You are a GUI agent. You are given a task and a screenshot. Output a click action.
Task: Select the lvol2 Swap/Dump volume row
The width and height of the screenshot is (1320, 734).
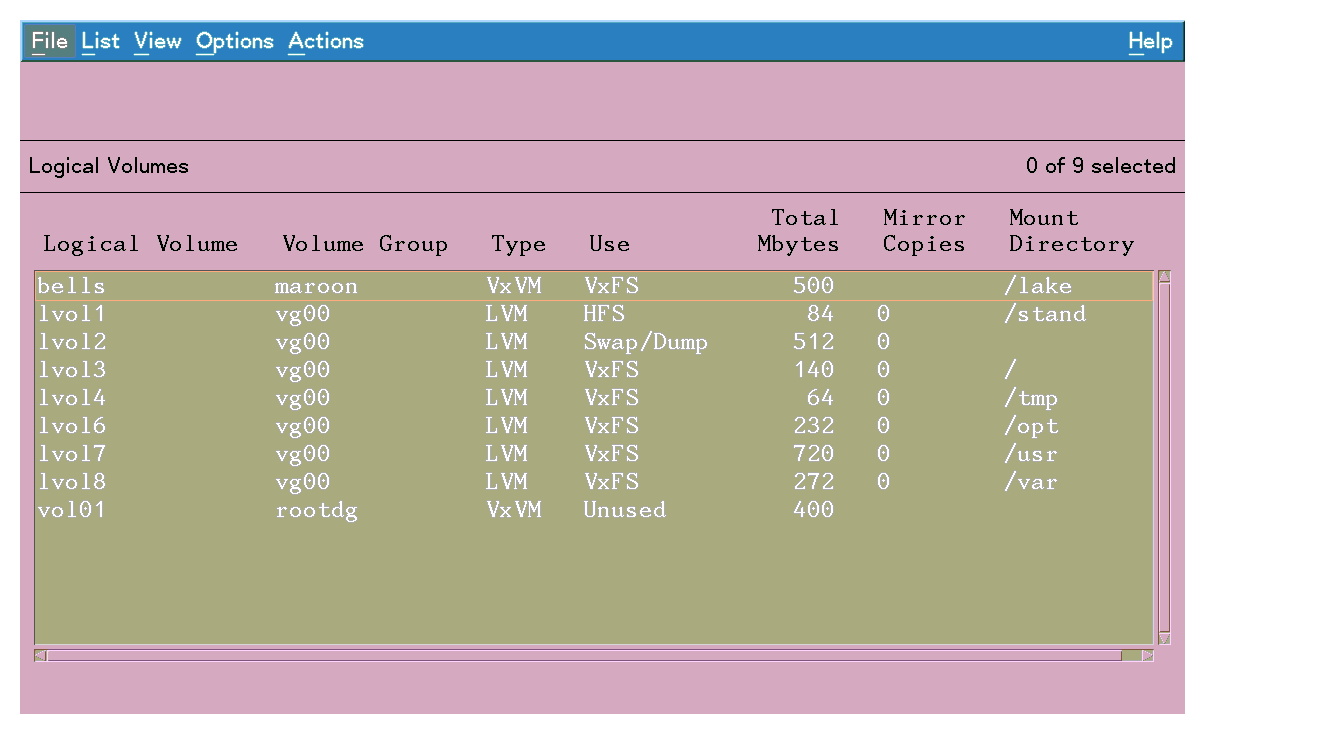click(72, 342)
